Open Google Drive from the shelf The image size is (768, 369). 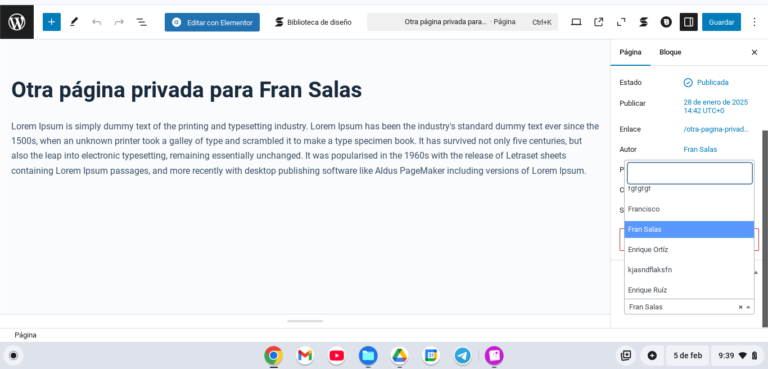tap(400, 356)
